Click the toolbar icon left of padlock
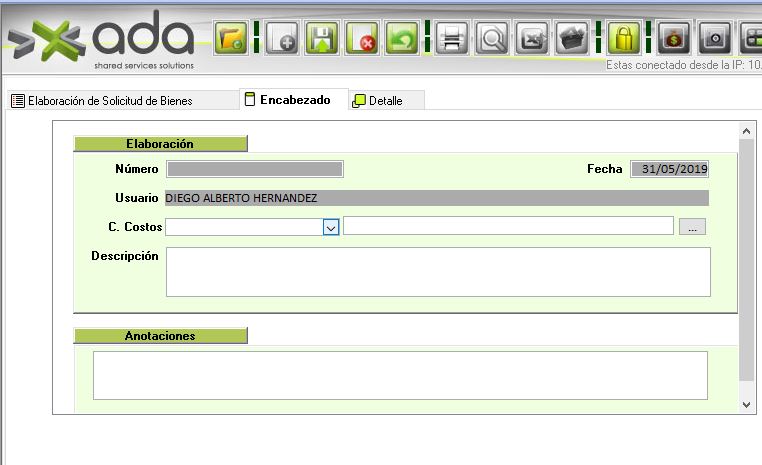Viewport: 762px width, 465px height. coord(572,40)
